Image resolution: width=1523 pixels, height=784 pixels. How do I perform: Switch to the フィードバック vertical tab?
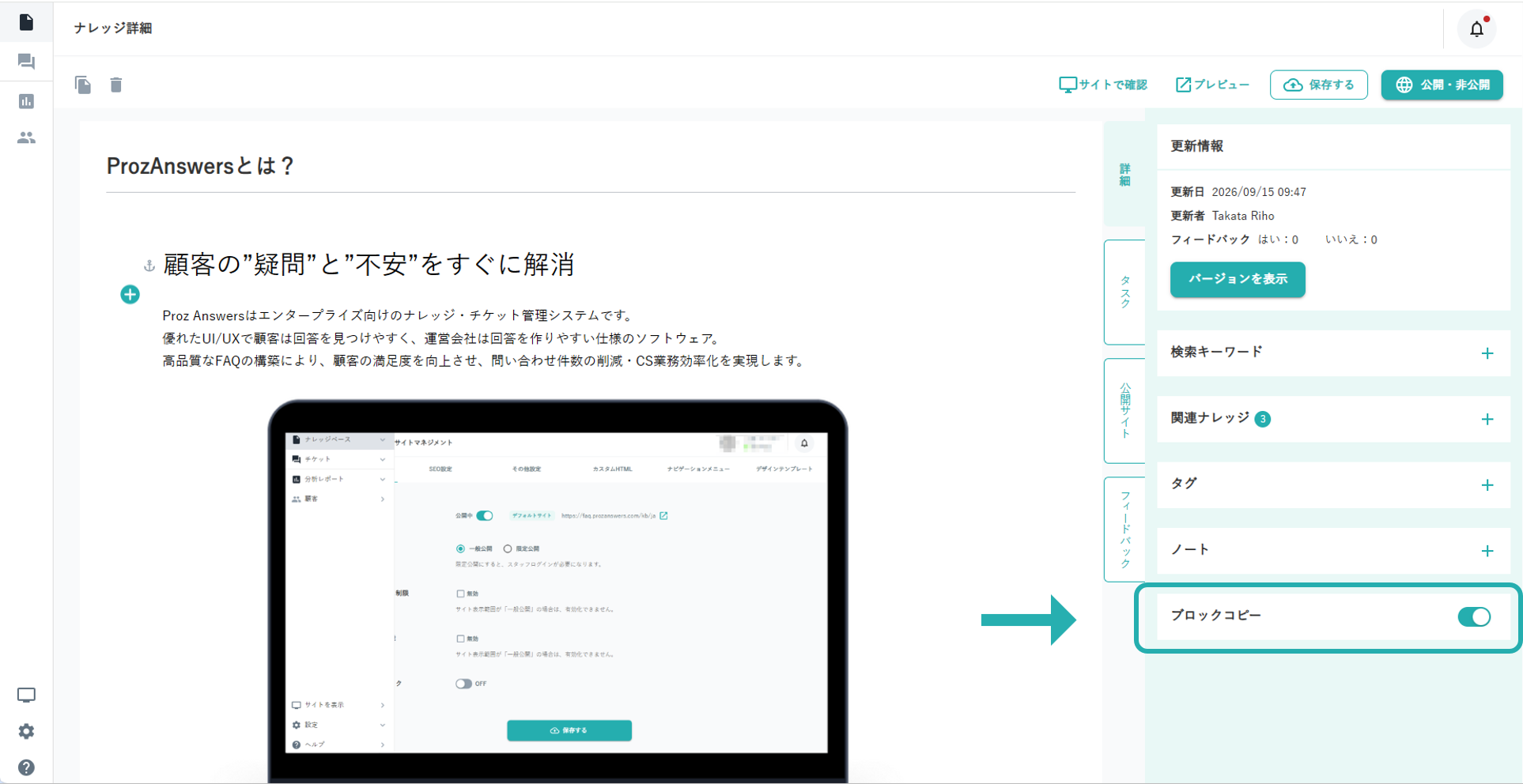1124,530
